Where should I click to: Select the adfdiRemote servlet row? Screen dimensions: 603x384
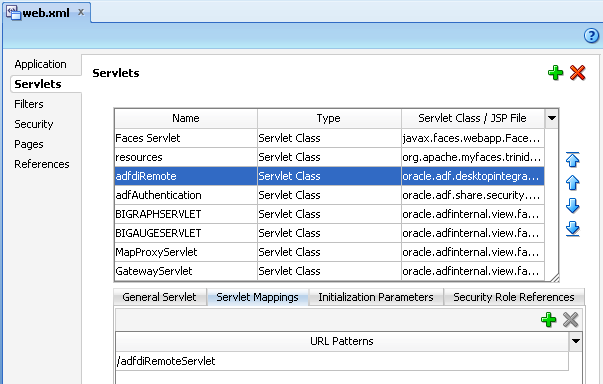click(329, 176)
